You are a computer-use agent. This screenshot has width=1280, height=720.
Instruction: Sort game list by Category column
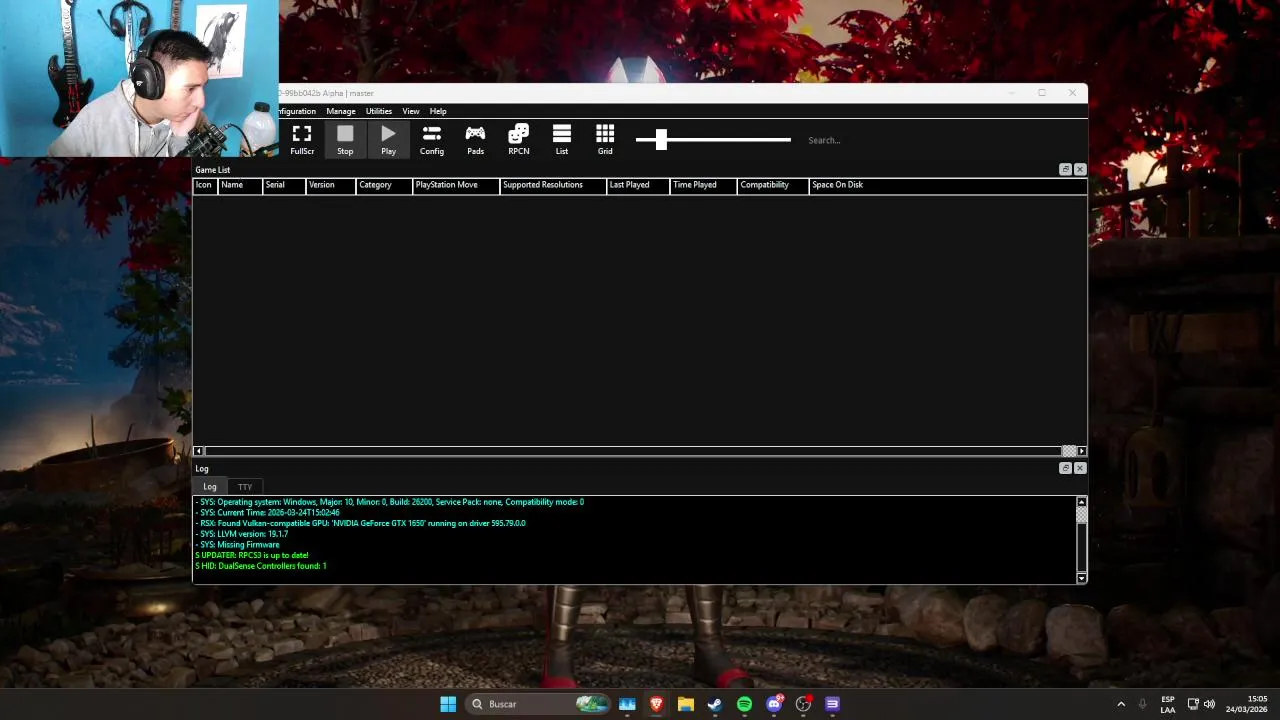pyautogui.click(x=384, y=185)
